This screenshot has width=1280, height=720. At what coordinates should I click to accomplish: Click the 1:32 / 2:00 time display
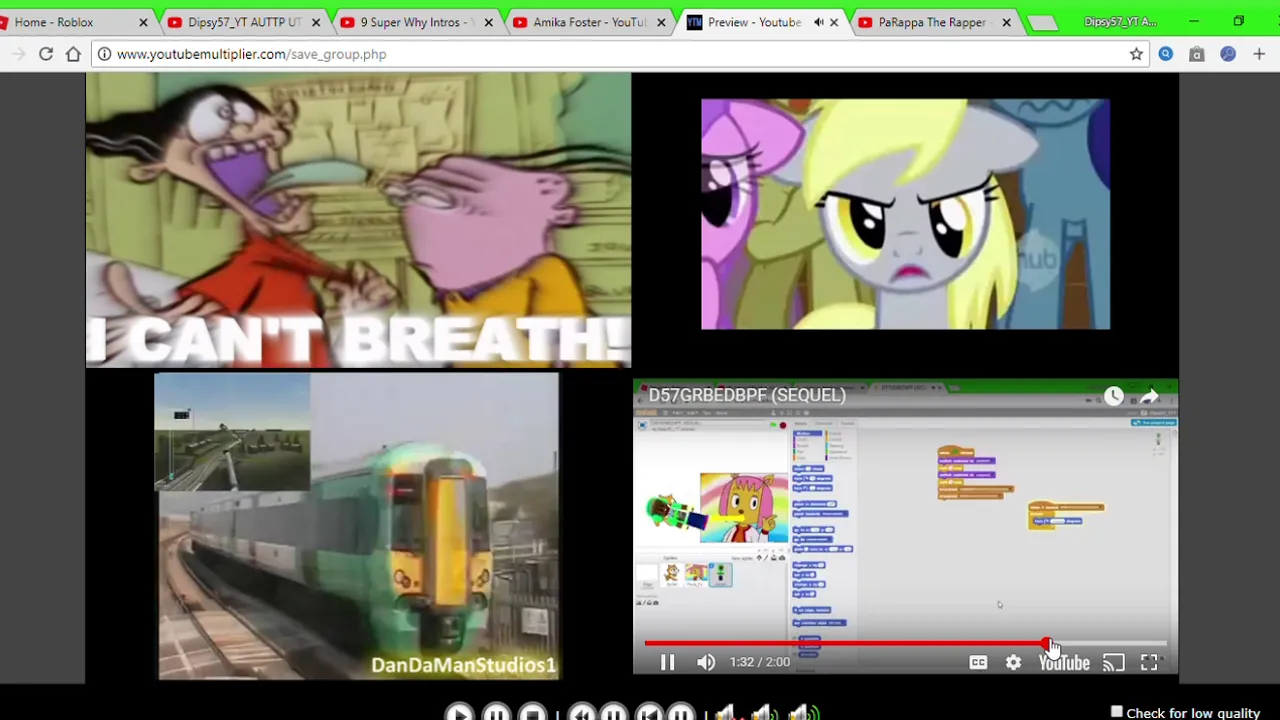(x=760, y=662)
